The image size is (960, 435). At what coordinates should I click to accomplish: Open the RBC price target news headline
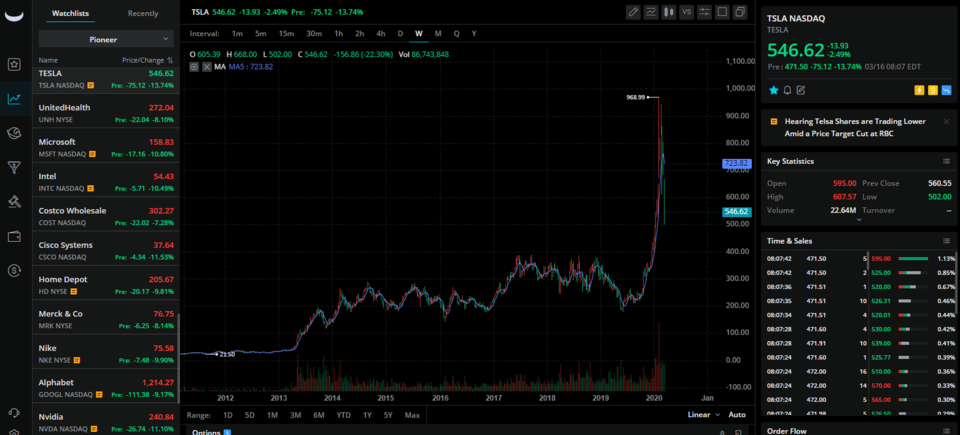(x=855, y=127)
